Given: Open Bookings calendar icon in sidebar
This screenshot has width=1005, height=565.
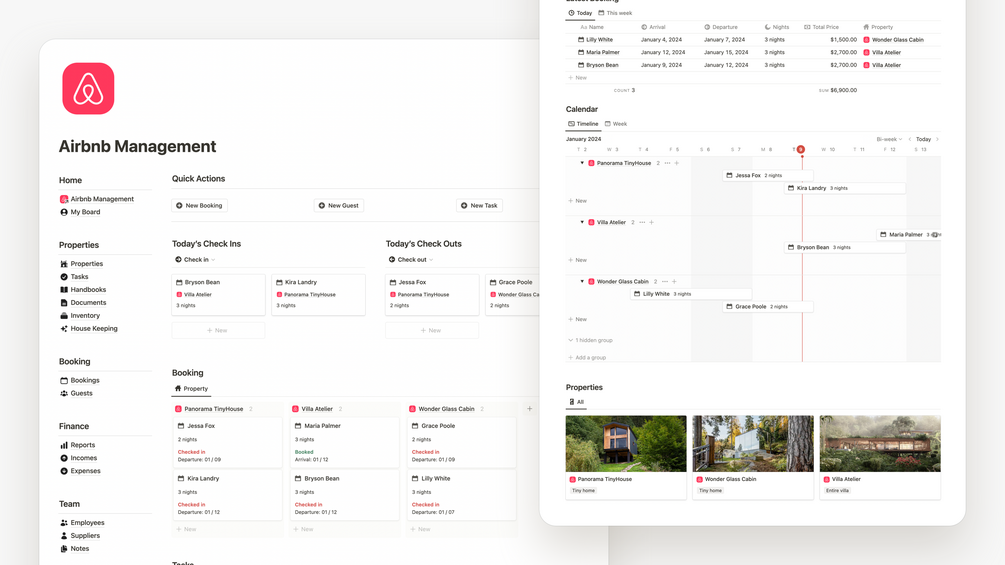Looking at the screenshot, I should 64,381.
